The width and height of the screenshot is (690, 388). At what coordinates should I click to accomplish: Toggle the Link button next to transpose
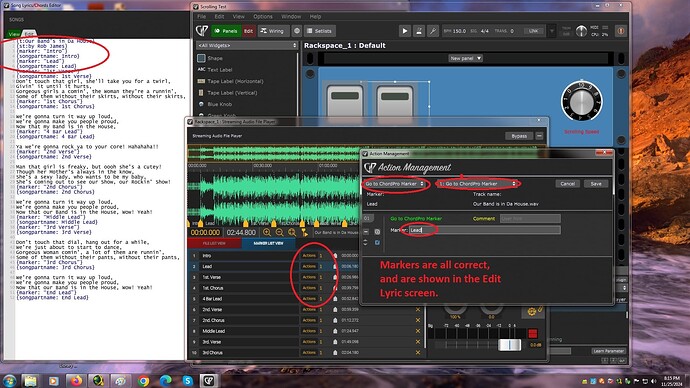(533, 31)
